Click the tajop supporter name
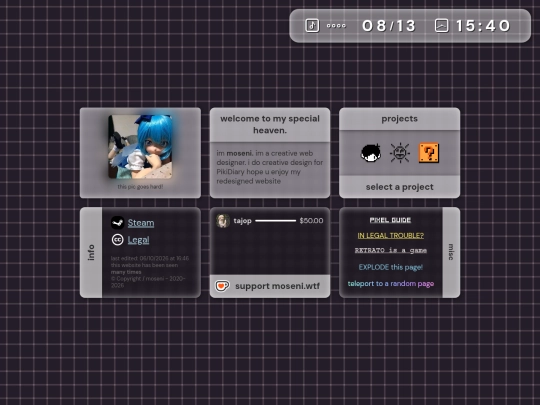This screenshot has height=405, width=540. coord(242,221)
